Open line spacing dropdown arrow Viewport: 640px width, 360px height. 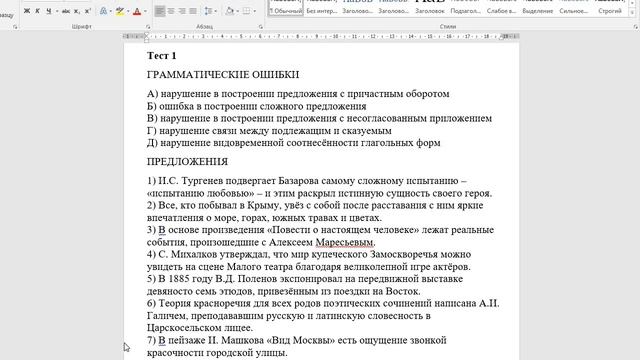pyautogui.click(x=216, y=11)
